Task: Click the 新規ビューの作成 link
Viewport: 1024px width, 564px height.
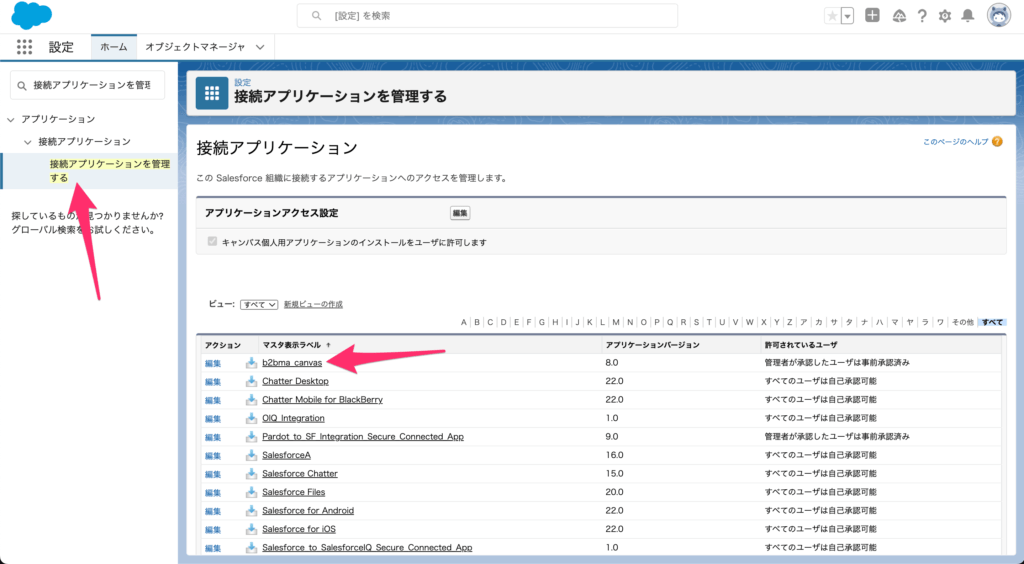Action: click(313, 304)
